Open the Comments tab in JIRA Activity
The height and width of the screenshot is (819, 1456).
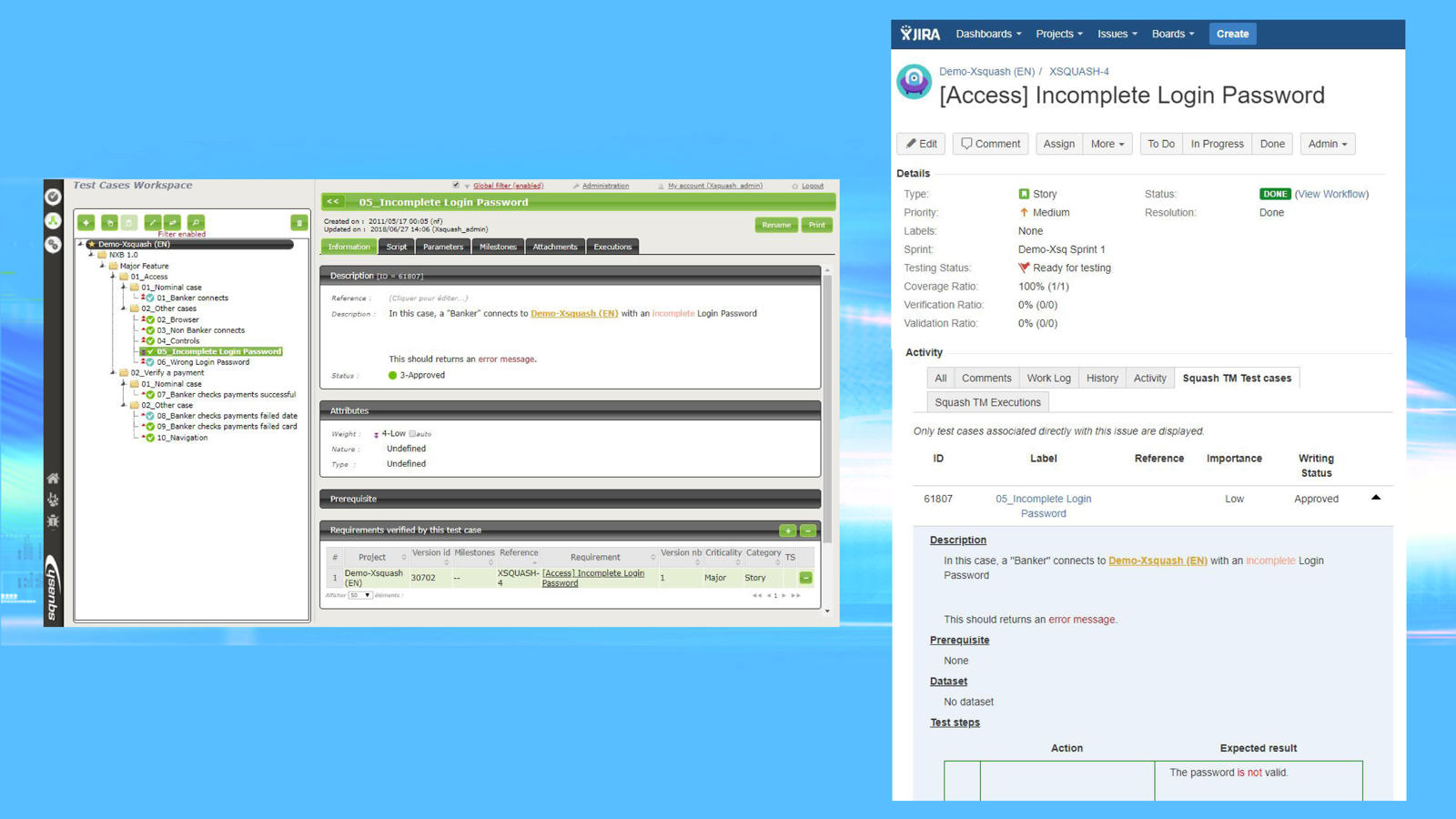[986, 379]
